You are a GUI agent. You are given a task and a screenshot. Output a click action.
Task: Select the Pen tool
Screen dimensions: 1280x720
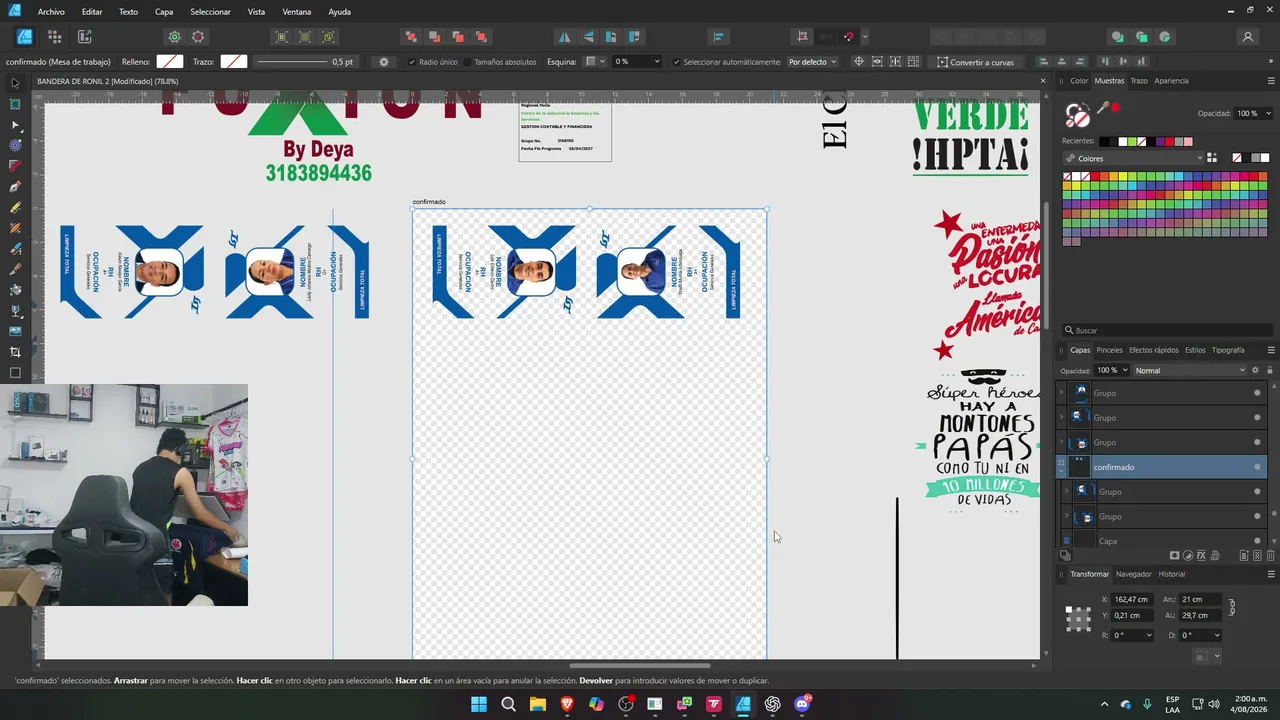pyautogui.click(x=15, y=187)
